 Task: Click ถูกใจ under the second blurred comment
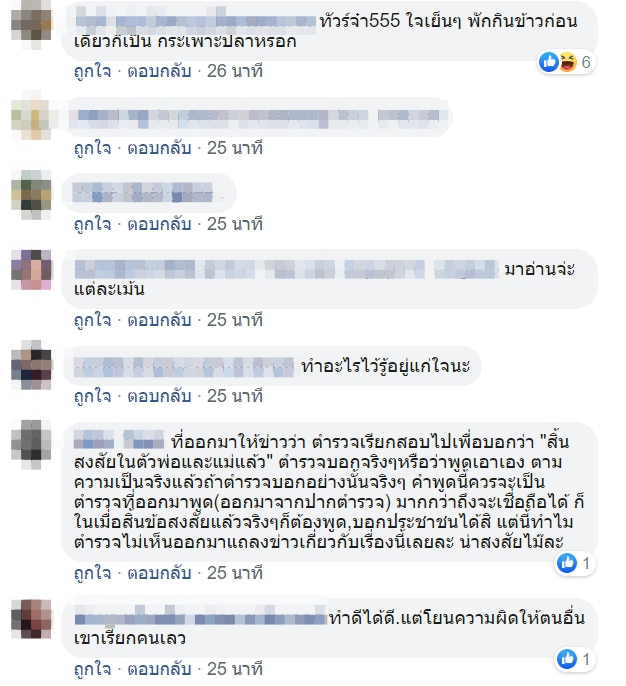(x=92, y=148)
